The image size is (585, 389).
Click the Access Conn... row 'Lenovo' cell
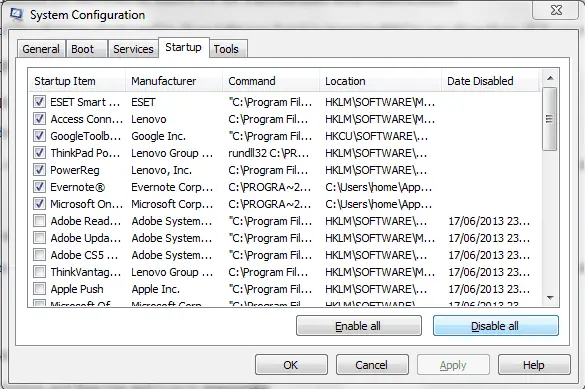click(149, 119)
